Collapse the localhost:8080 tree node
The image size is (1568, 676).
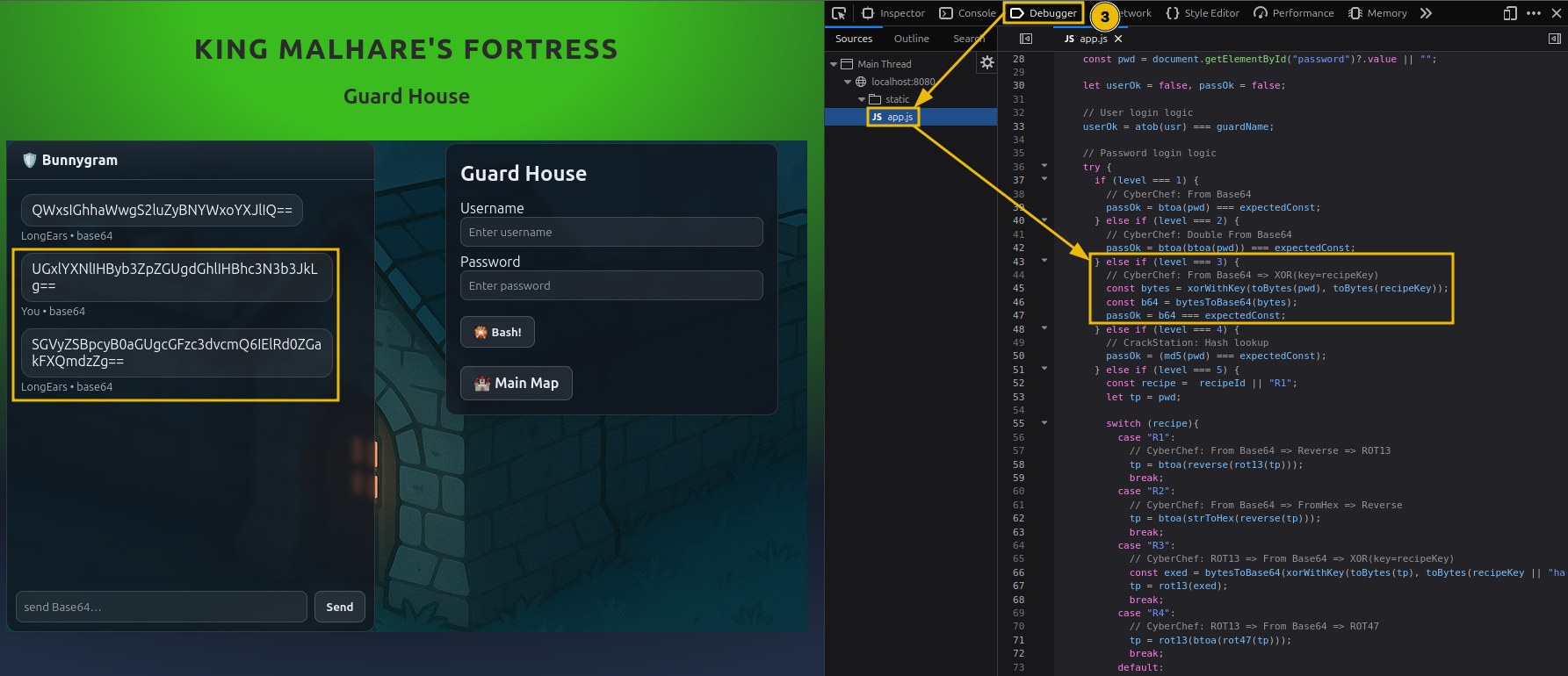(848, 82)
